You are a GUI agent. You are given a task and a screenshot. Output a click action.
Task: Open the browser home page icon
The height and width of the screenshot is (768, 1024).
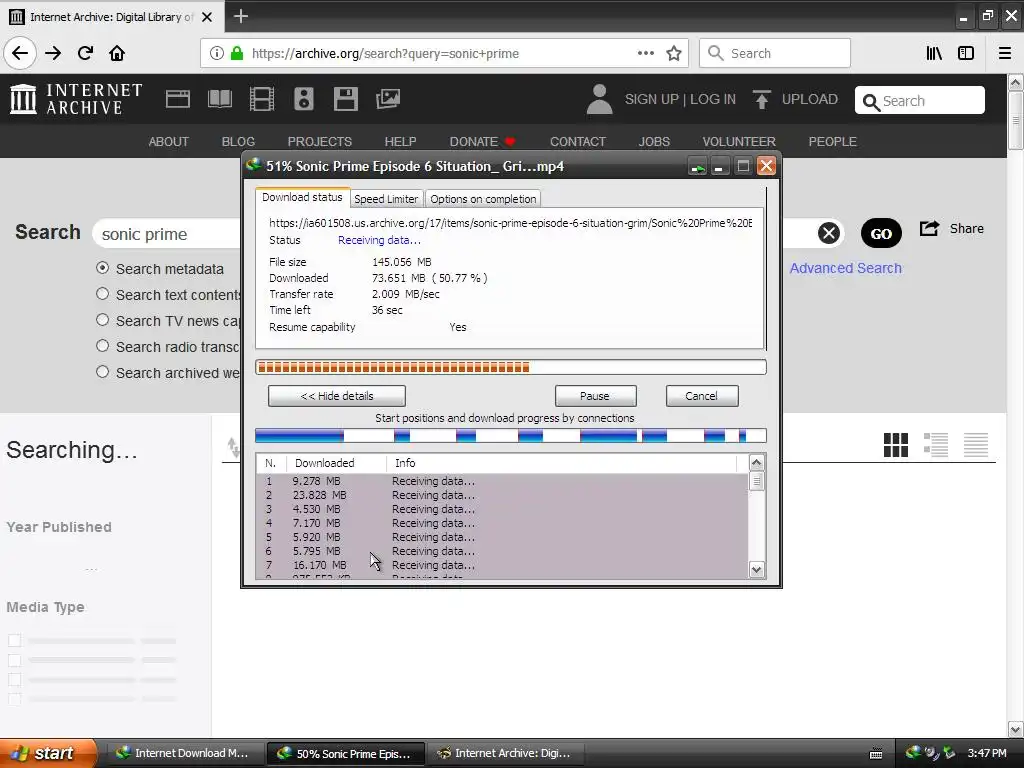(x=117, y=53)
